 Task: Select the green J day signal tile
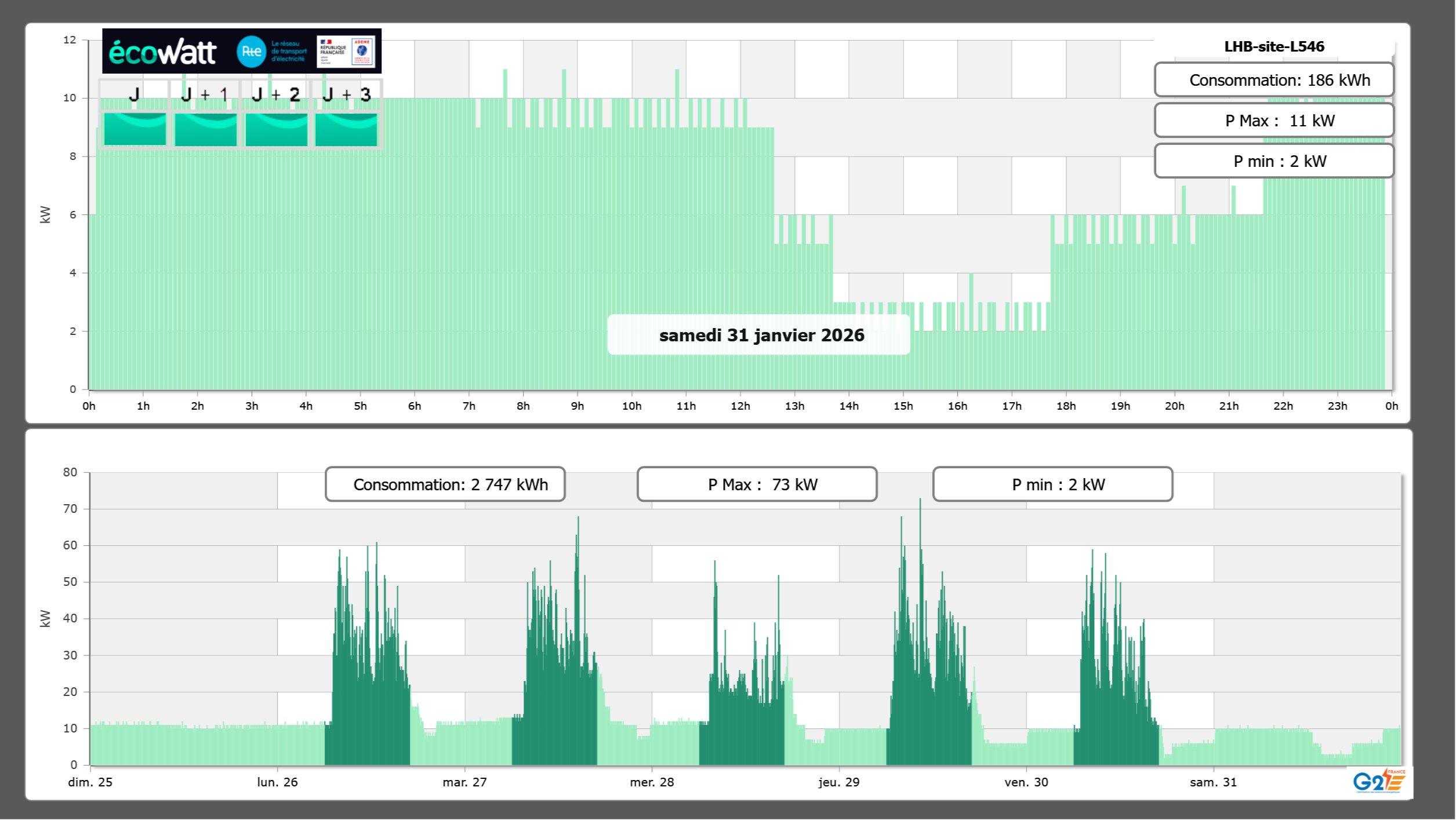135,129
